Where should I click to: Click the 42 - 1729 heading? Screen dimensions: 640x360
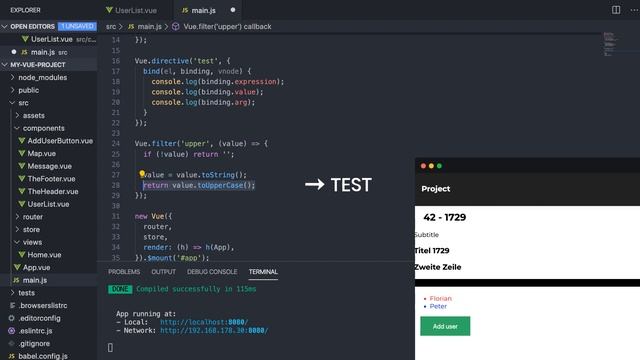click(444, 217)
